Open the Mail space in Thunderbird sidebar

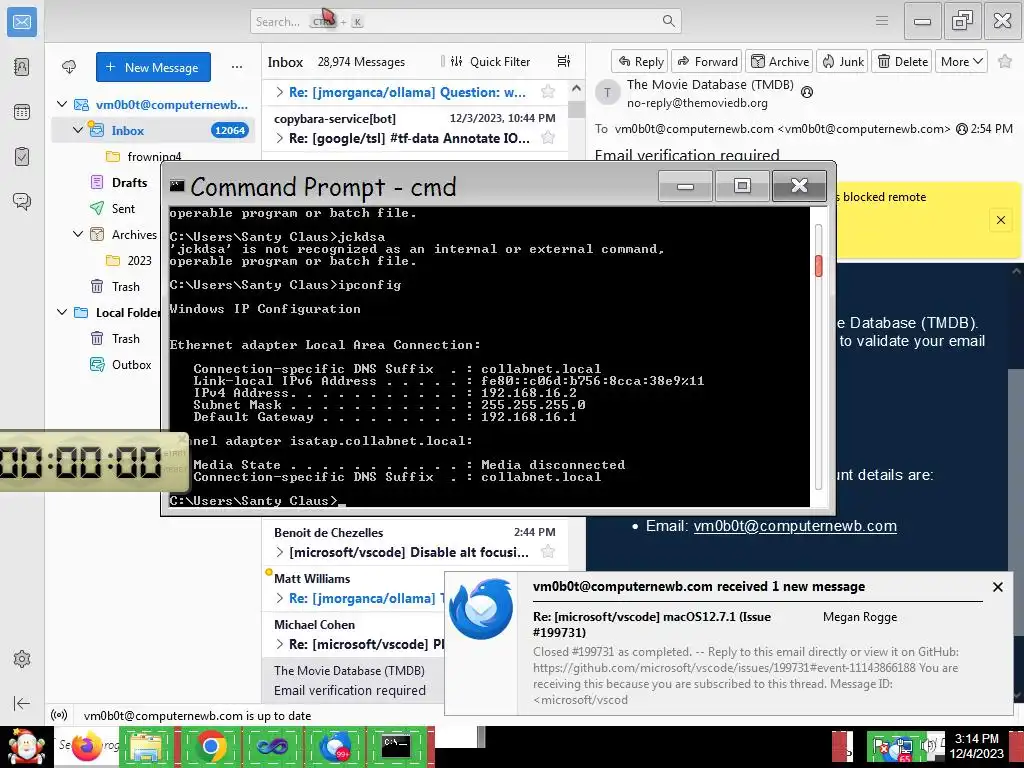tap(22, 22)
